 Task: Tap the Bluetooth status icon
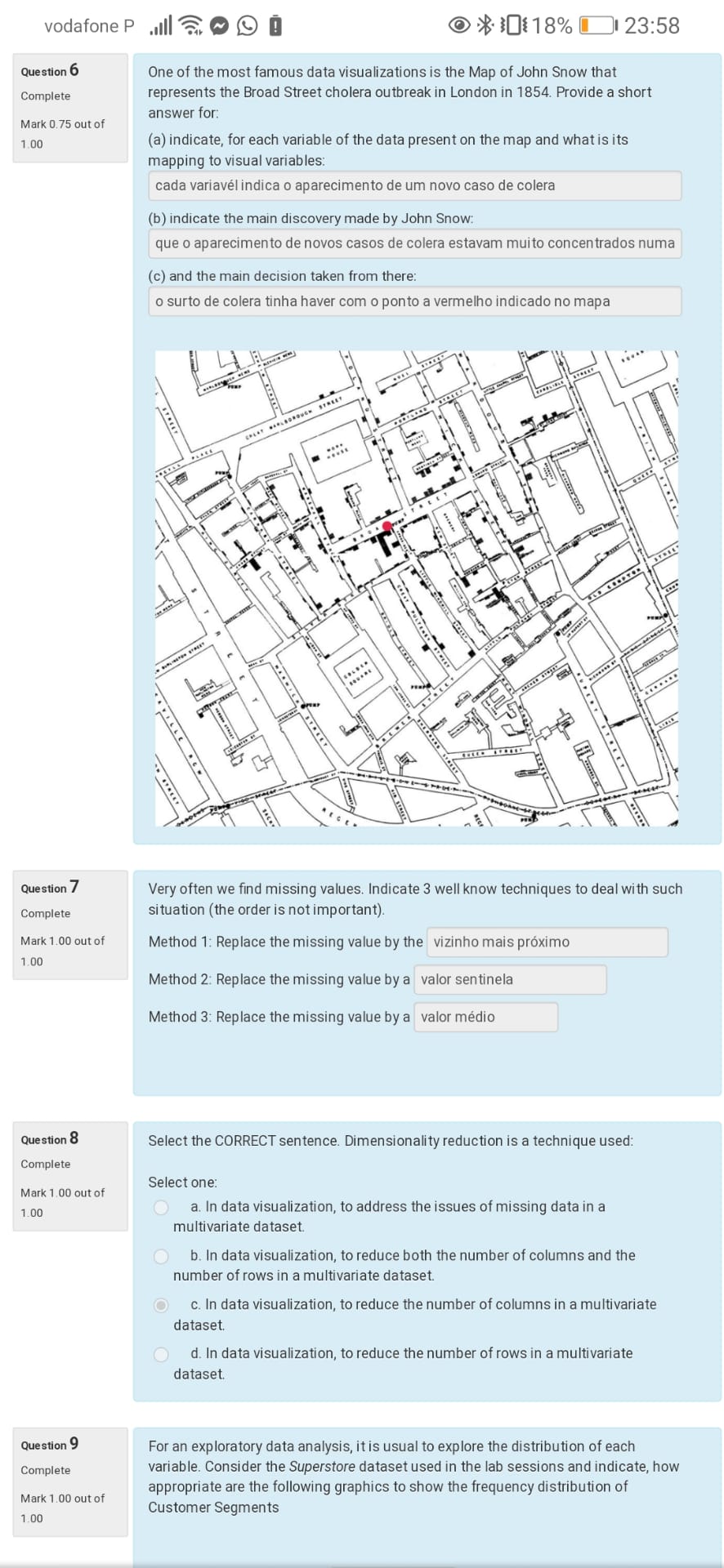485,25
